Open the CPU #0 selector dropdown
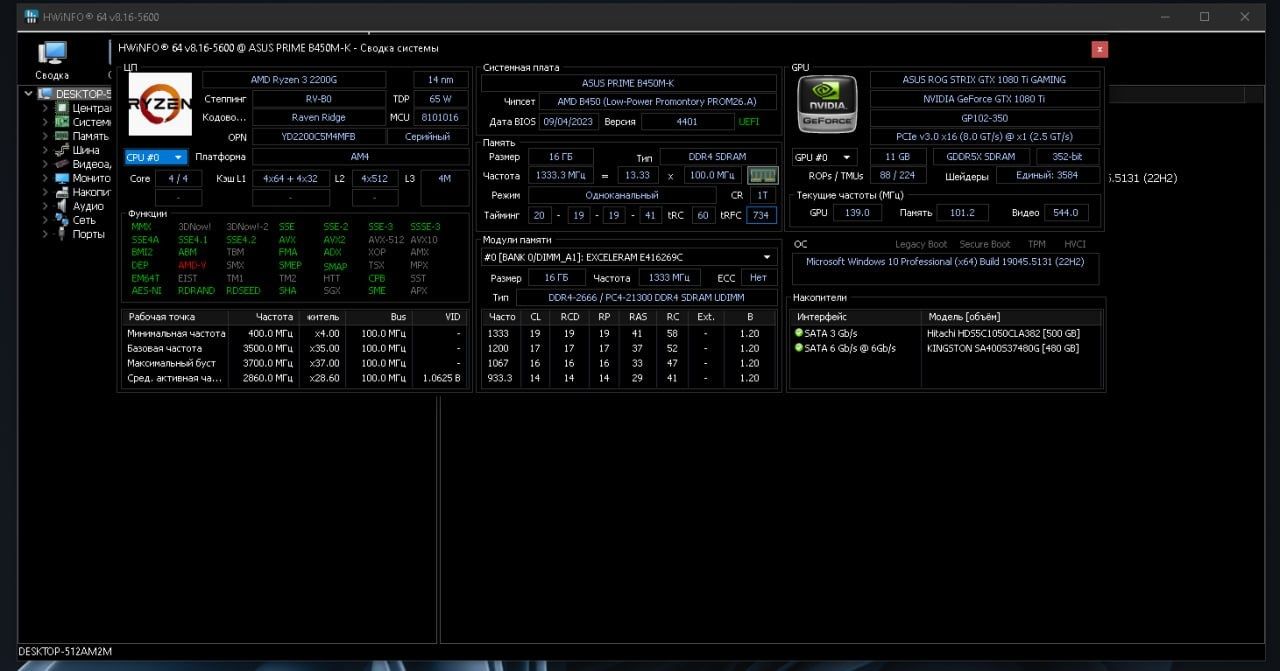1280x671 pixels. click(x=156, y=157)
